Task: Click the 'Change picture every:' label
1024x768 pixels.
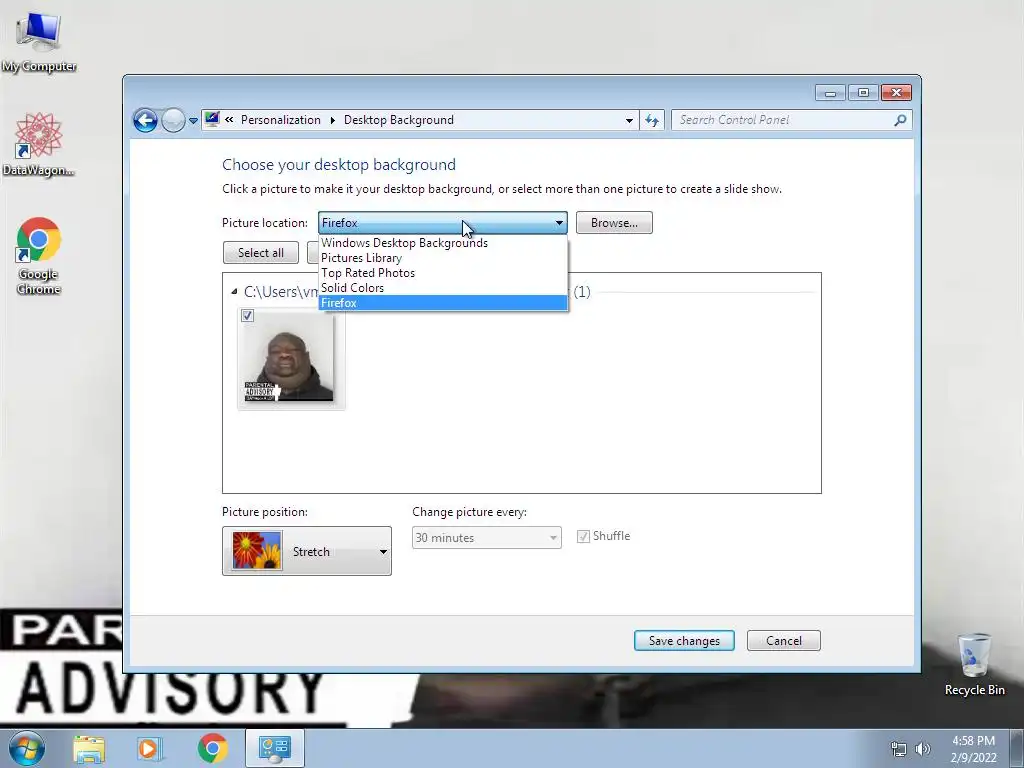Action: [470, 512]
